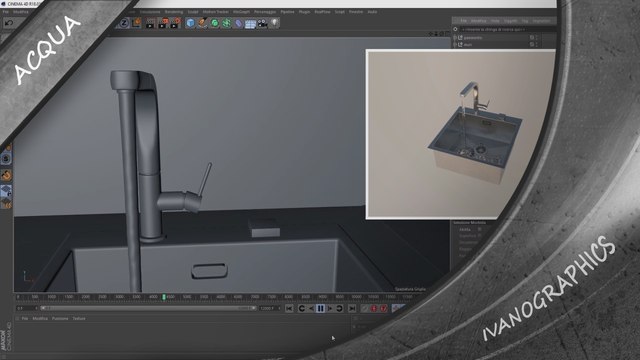Click viewport zoom navigation icon
This screenshot has width=640, height=360.
click(x=437, y=33)
